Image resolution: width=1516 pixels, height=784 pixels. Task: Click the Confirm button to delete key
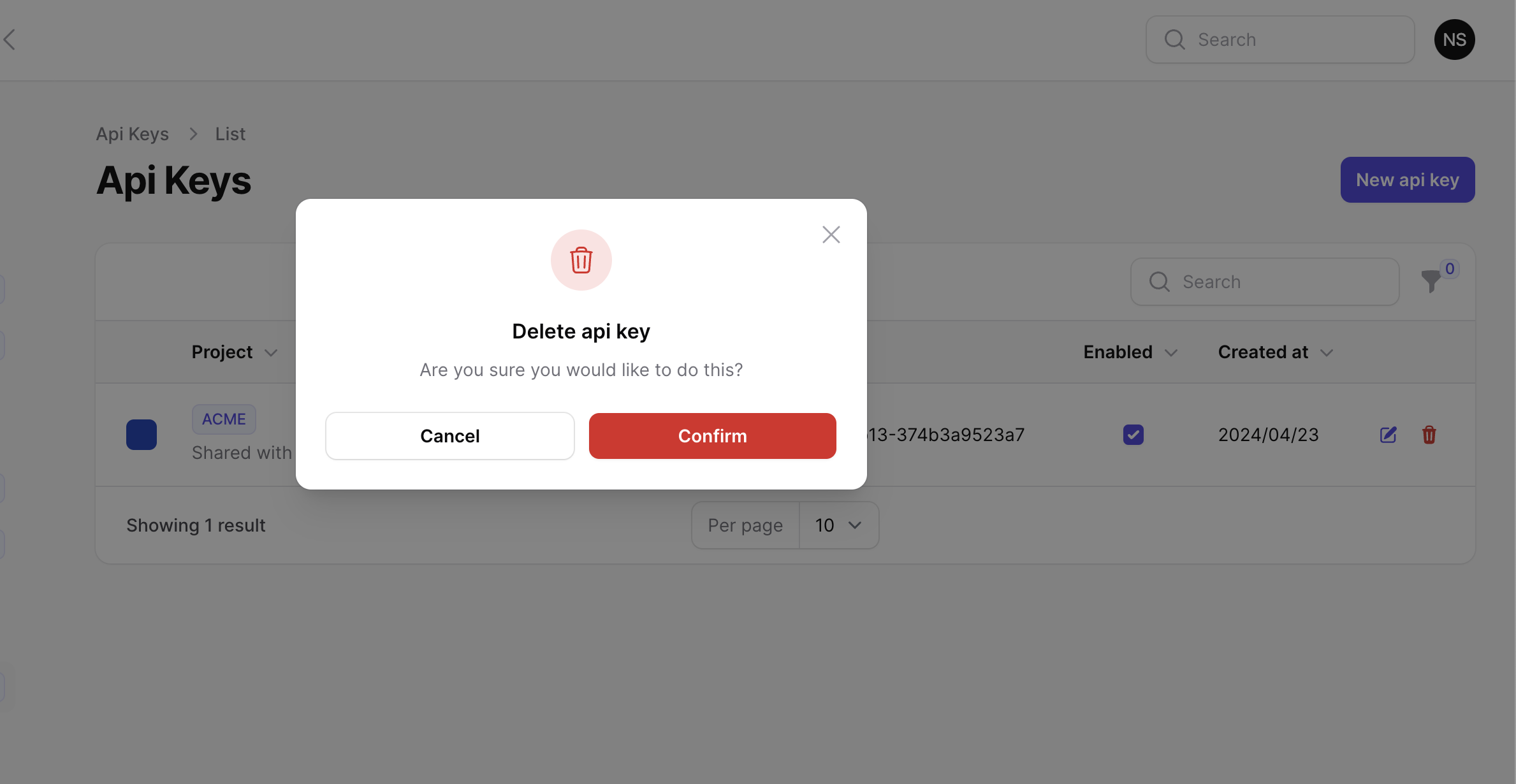[712, 435]
